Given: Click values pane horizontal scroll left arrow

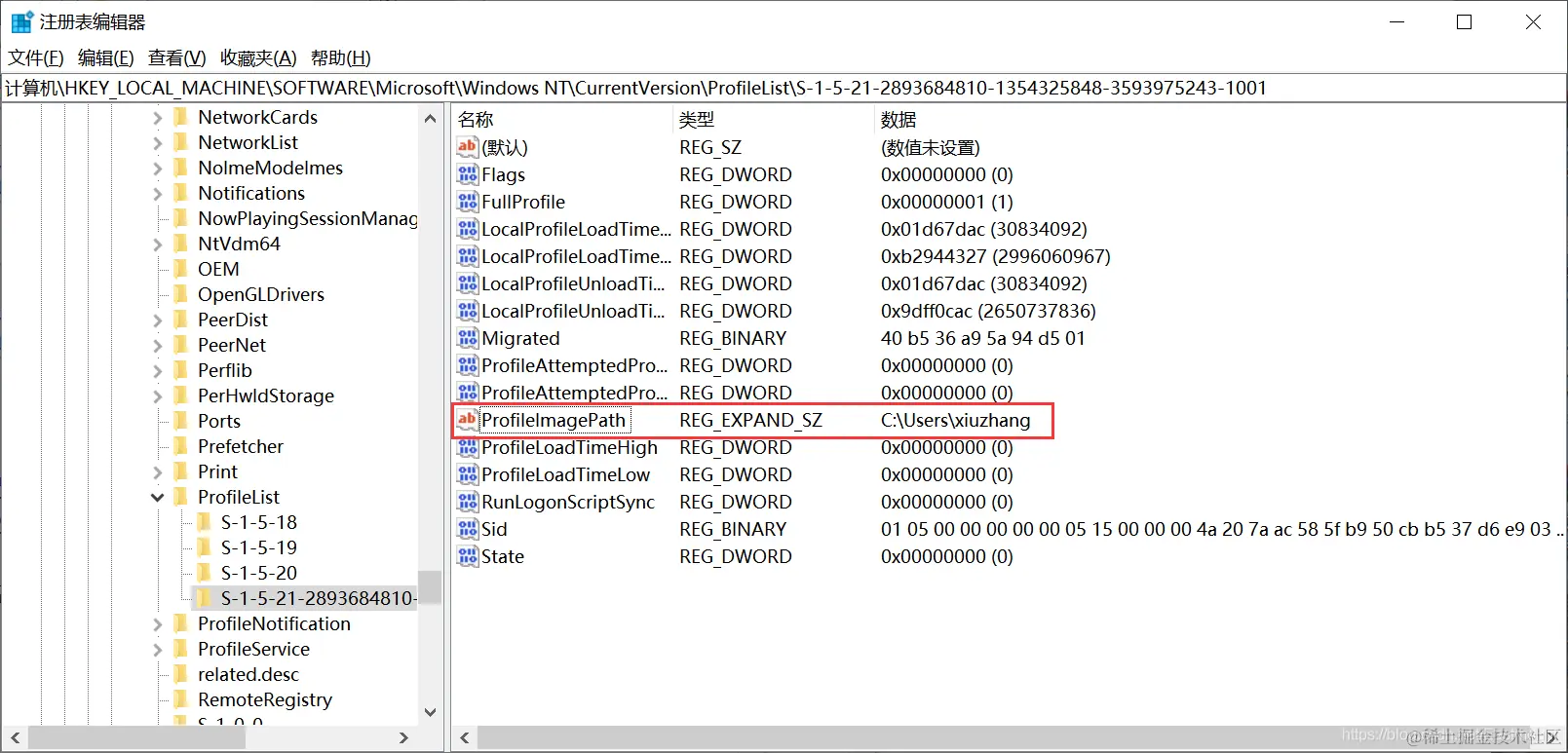Looking at the screenshot, I should coord(465,737).
